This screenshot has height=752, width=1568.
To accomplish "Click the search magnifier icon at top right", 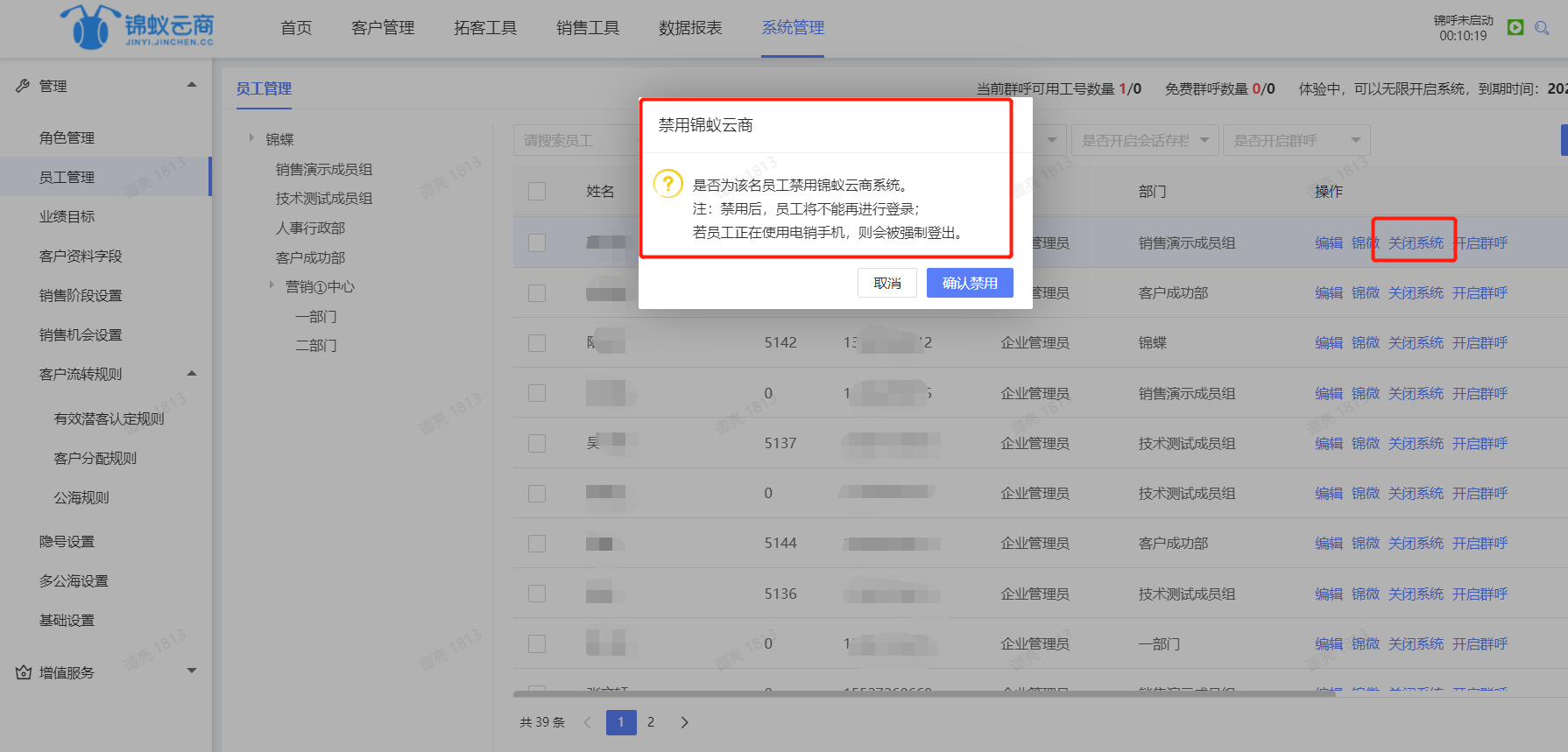I will 1542,28.
